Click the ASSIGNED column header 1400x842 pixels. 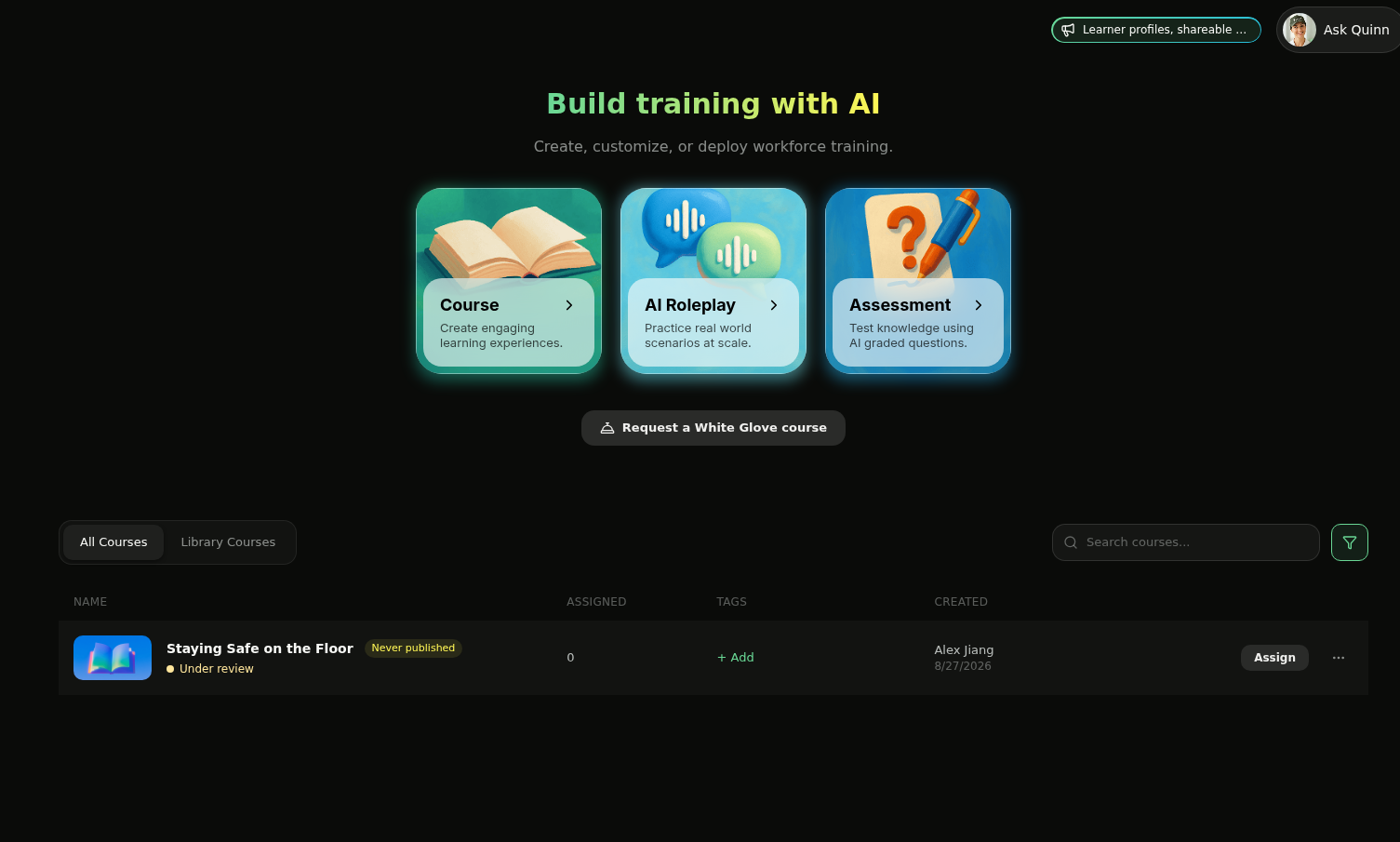coord(596,602)
